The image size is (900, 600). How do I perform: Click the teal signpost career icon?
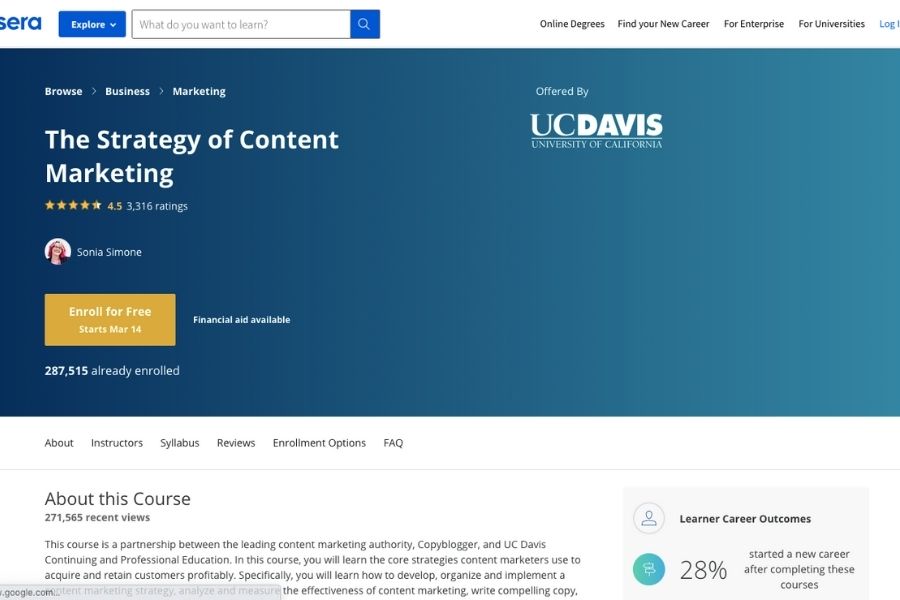coord(649,569)
